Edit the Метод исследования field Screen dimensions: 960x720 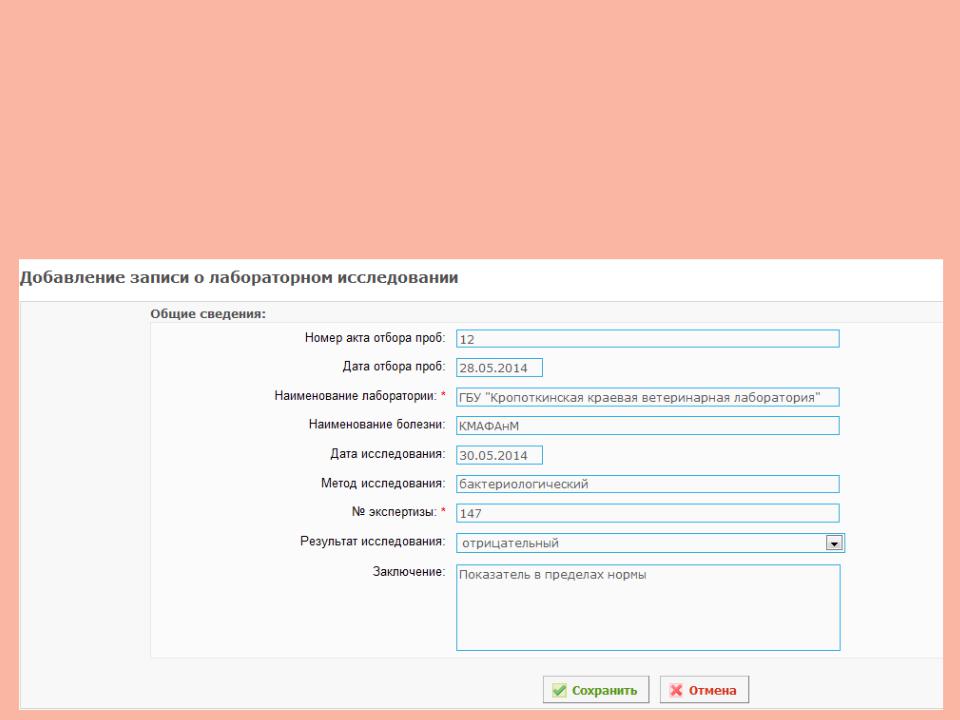click(x=648, y=484)
